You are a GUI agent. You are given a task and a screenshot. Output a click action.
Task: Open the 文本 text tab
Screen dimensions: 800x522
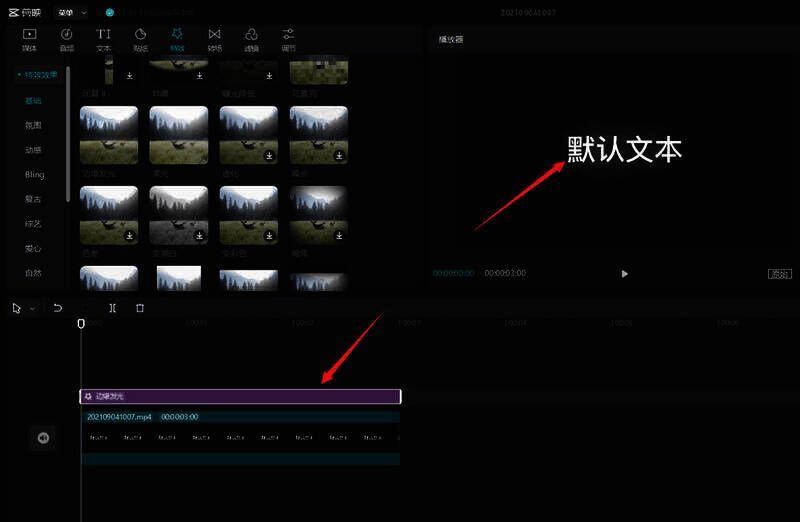(104, 40)
